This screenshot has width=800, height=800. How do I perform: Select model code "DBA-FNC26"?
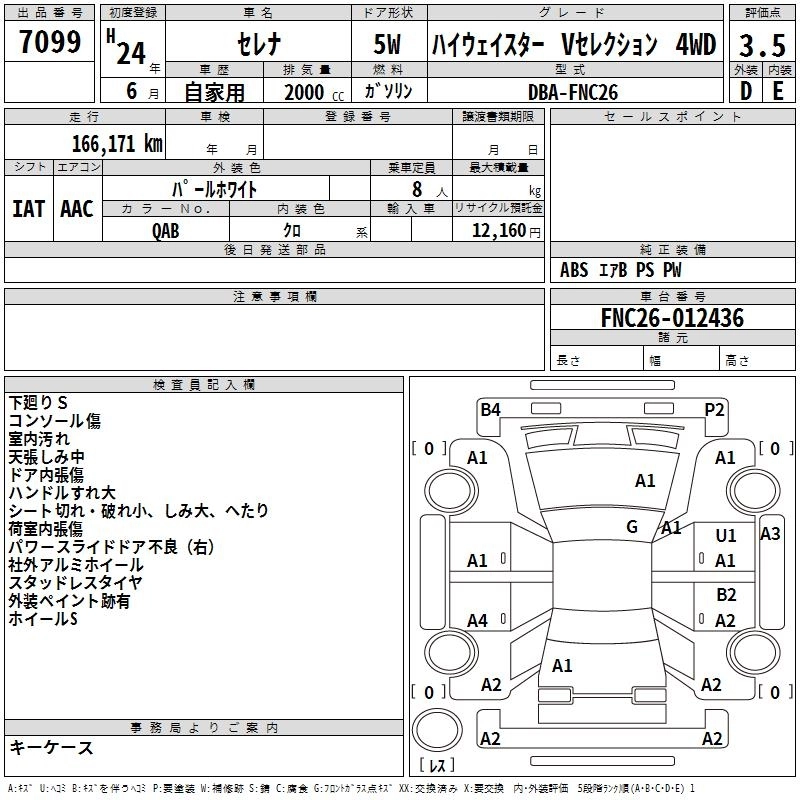(x=573, y=92)
